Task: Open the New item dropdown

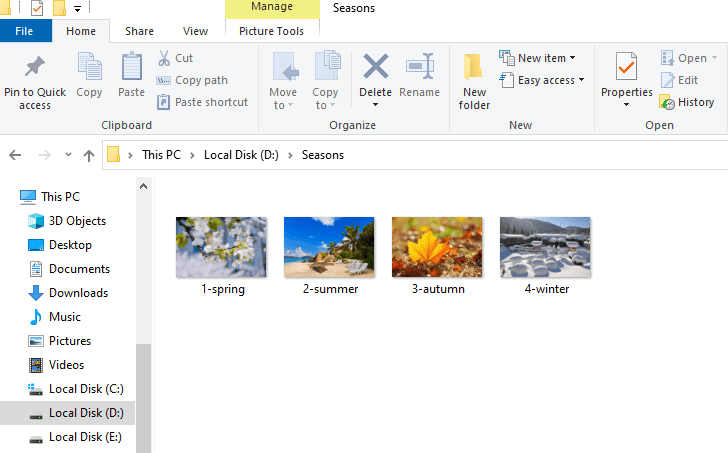Action: pos(537,58)
